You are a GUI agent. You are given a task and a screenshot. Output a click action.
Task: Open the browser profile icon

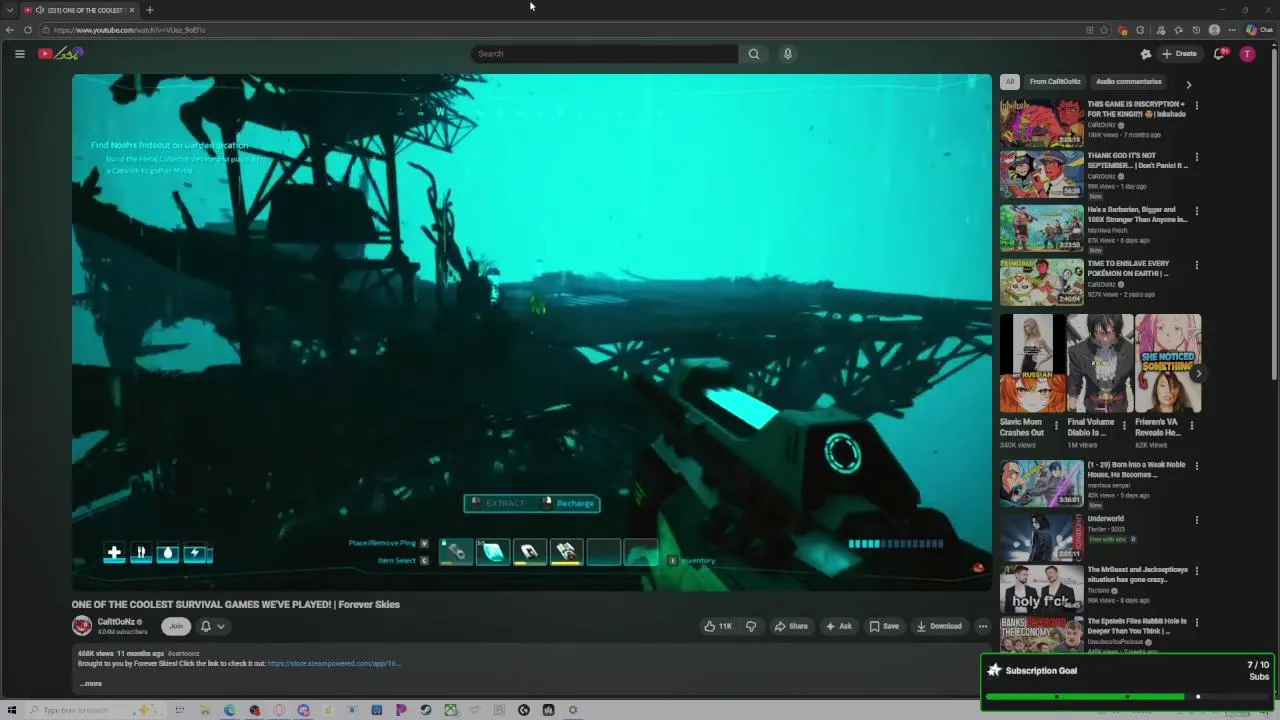click(x=1214, y=30)
